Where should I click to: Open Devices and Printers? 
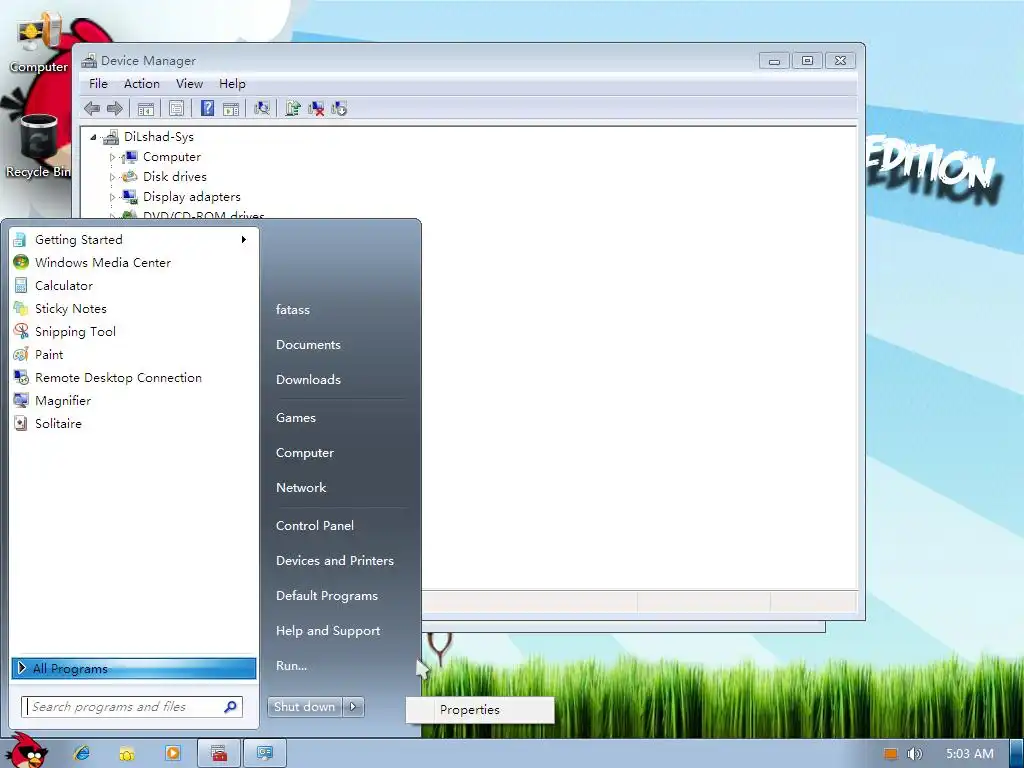(x=335, y=561)
